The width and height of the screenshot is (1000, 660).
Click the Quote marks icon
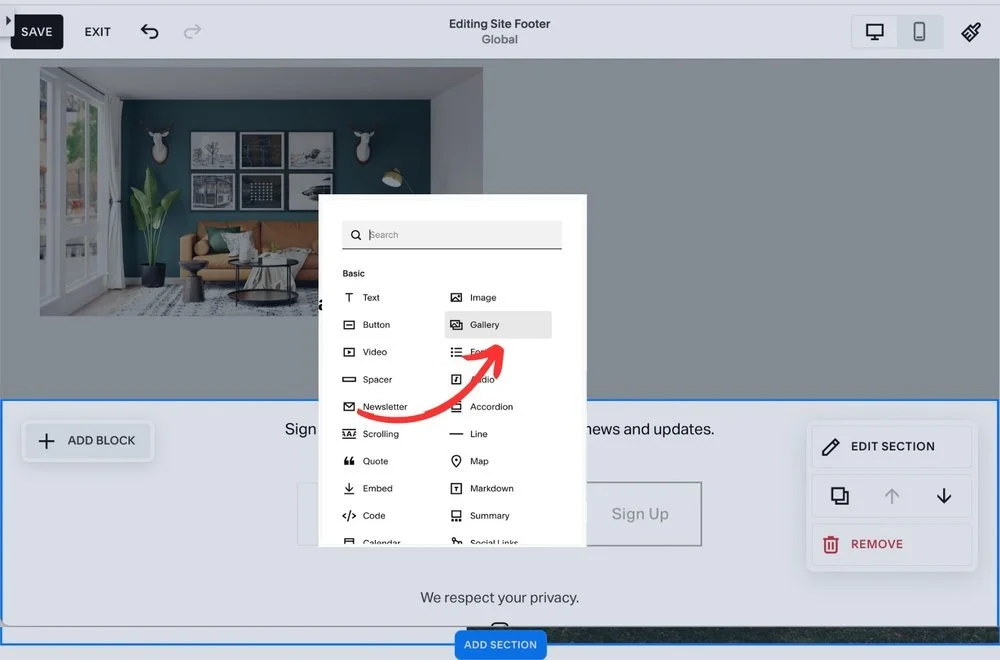click(x=349, y=462)
